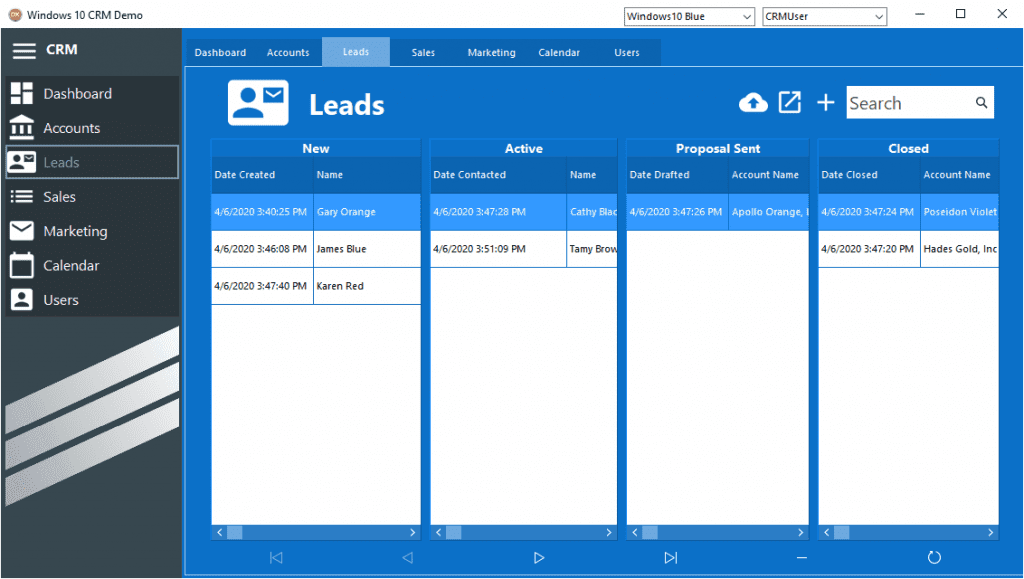
Task: Switch to the Dashboard tab
Action: tap(220, 52)
